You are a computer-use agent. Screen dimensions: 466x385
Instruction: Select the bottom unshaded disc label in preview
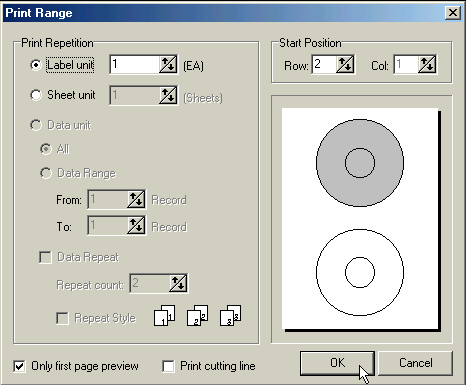click(360, 272)
